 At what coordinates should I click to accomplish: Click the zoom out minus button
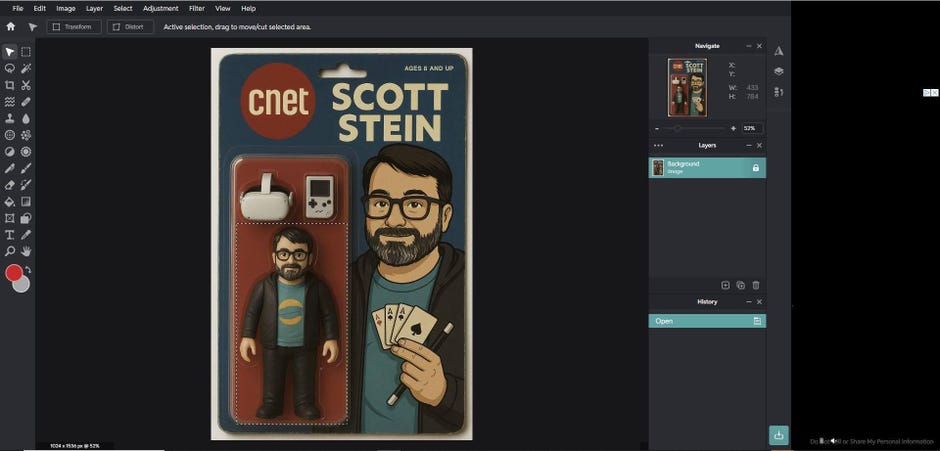pos(657,128)
